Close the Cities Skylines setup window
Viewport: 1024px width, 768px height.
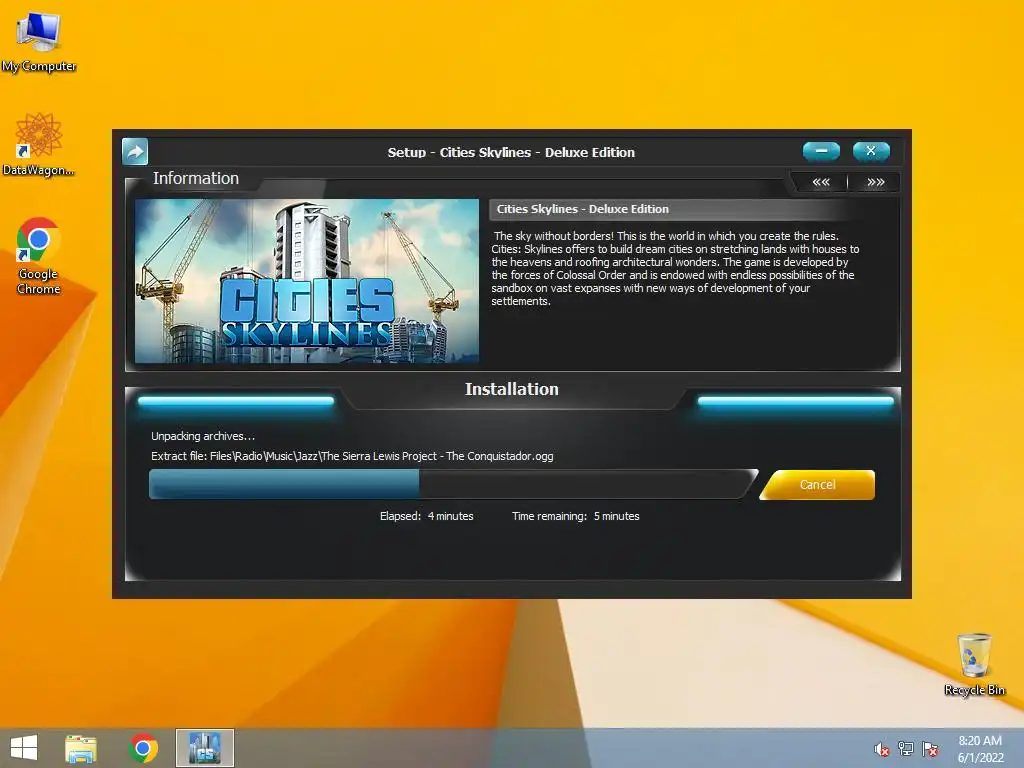pyautogui.click(x=871, y=151)
